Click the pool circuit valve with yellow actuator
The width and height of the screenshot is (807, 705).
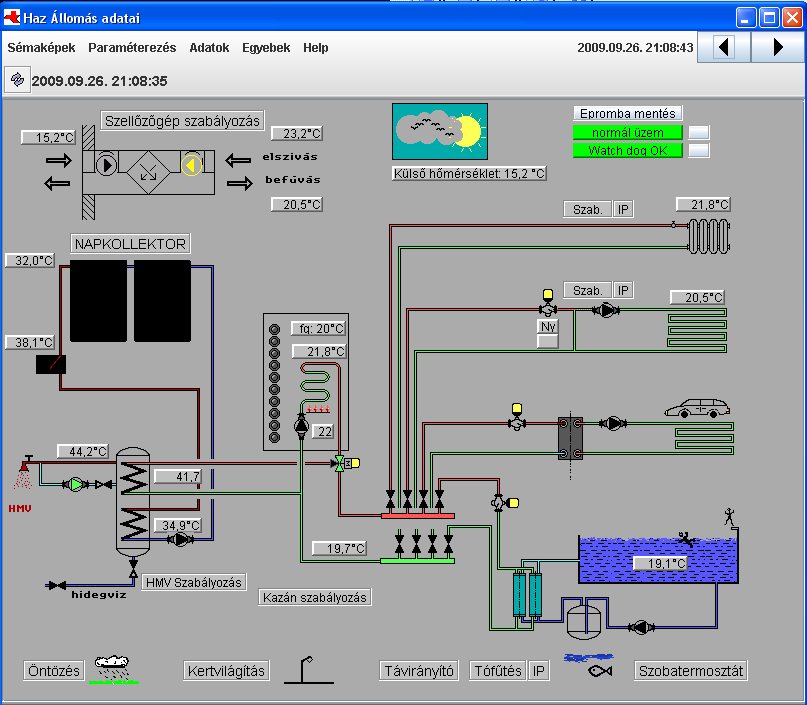tap(505, 503)
